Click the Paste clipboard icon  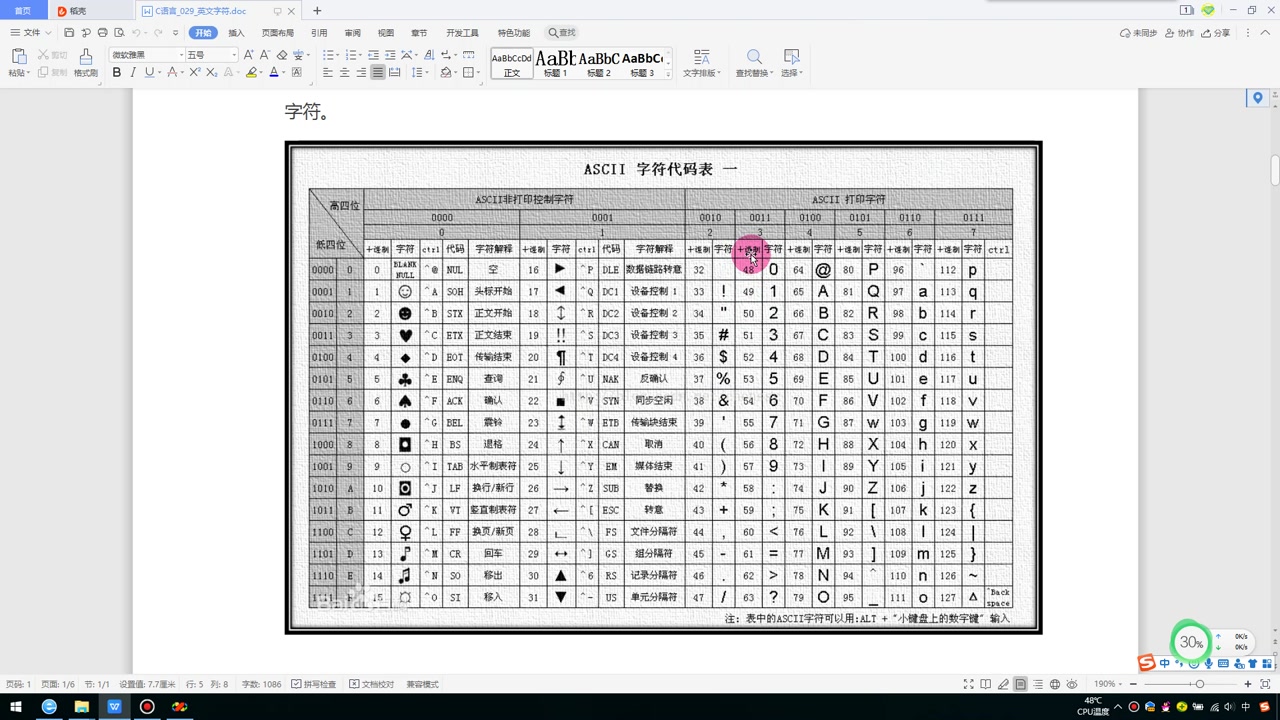19,56
